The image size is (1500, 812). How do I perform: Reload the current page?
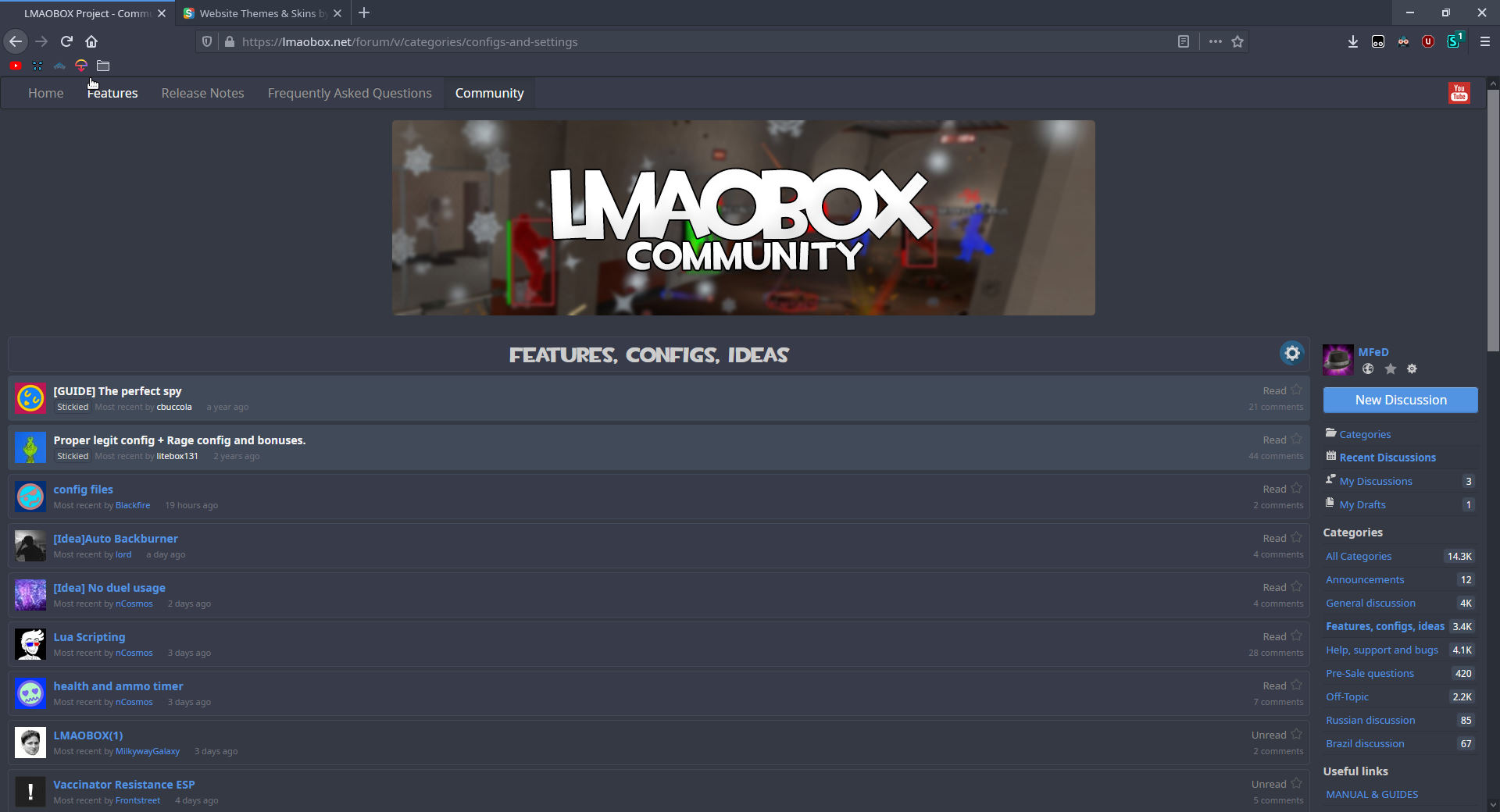click(x=66, y=41)
